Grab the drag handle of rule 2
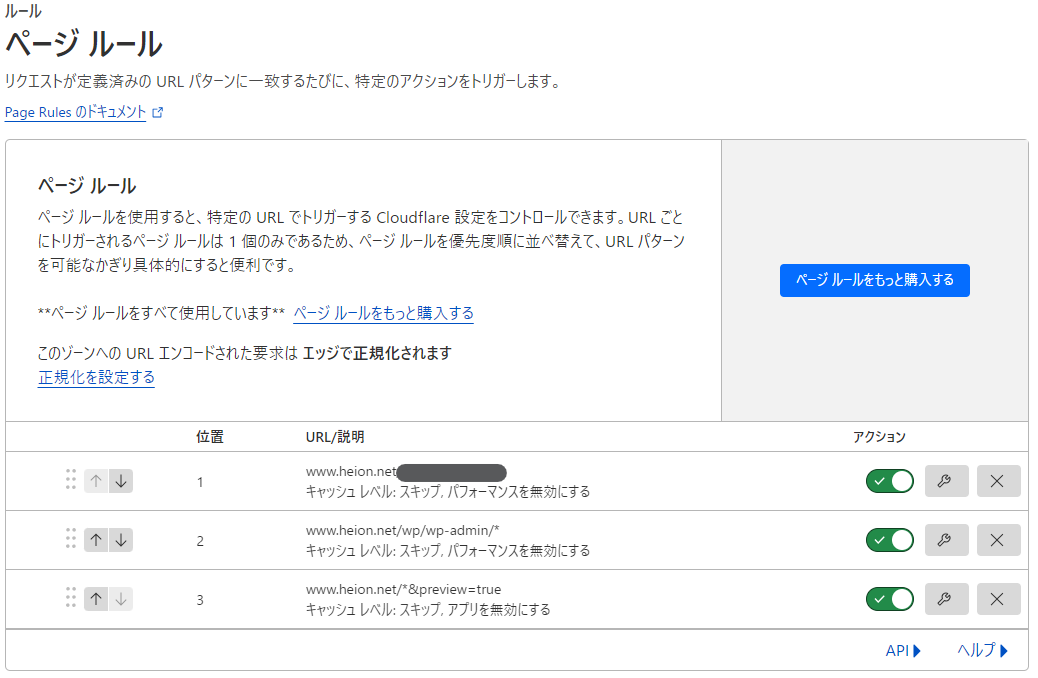 pyautogui.click(x=71, y=538)
